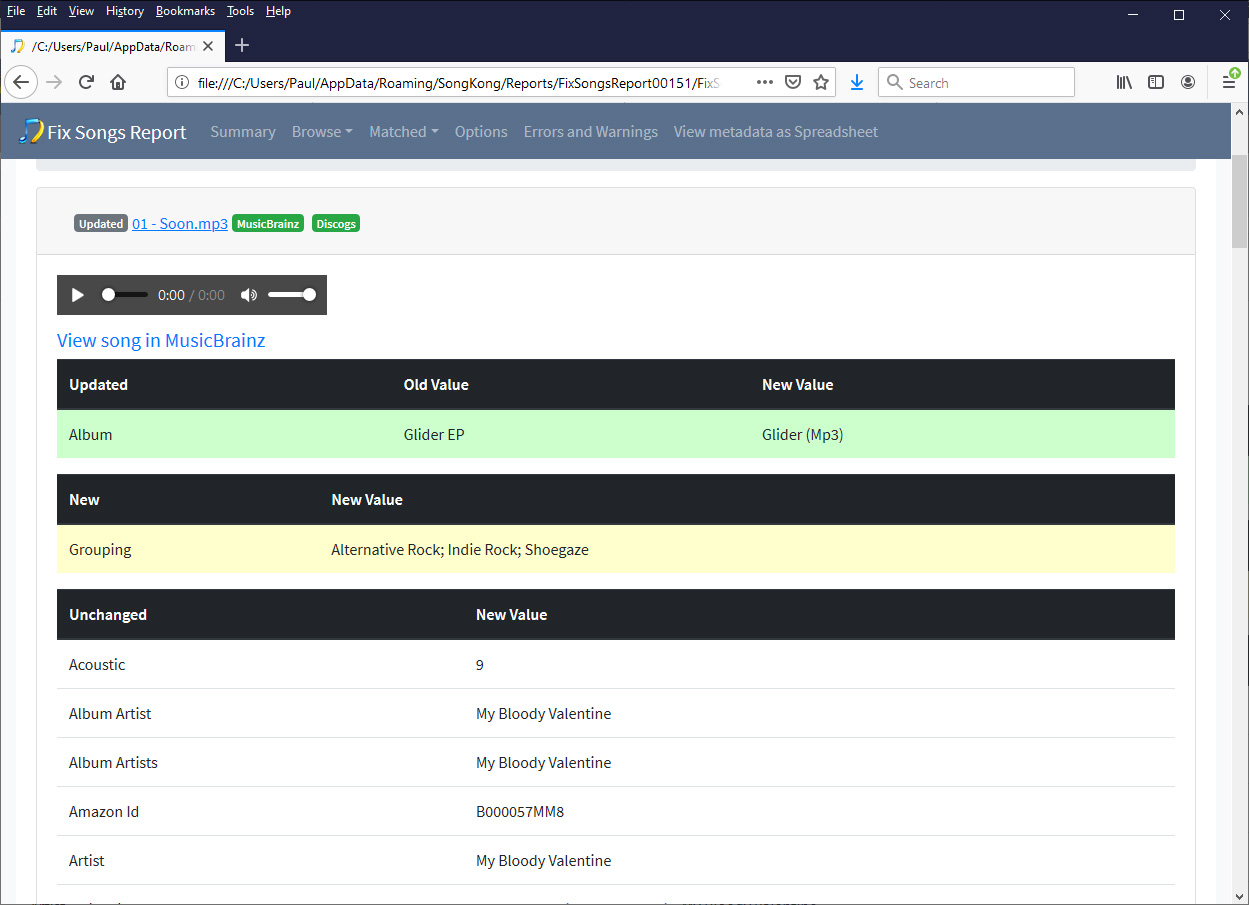Viewport: 1249px width, 905px height.
Task: Click the grey Updated badge
Action: tap(101, 224)
